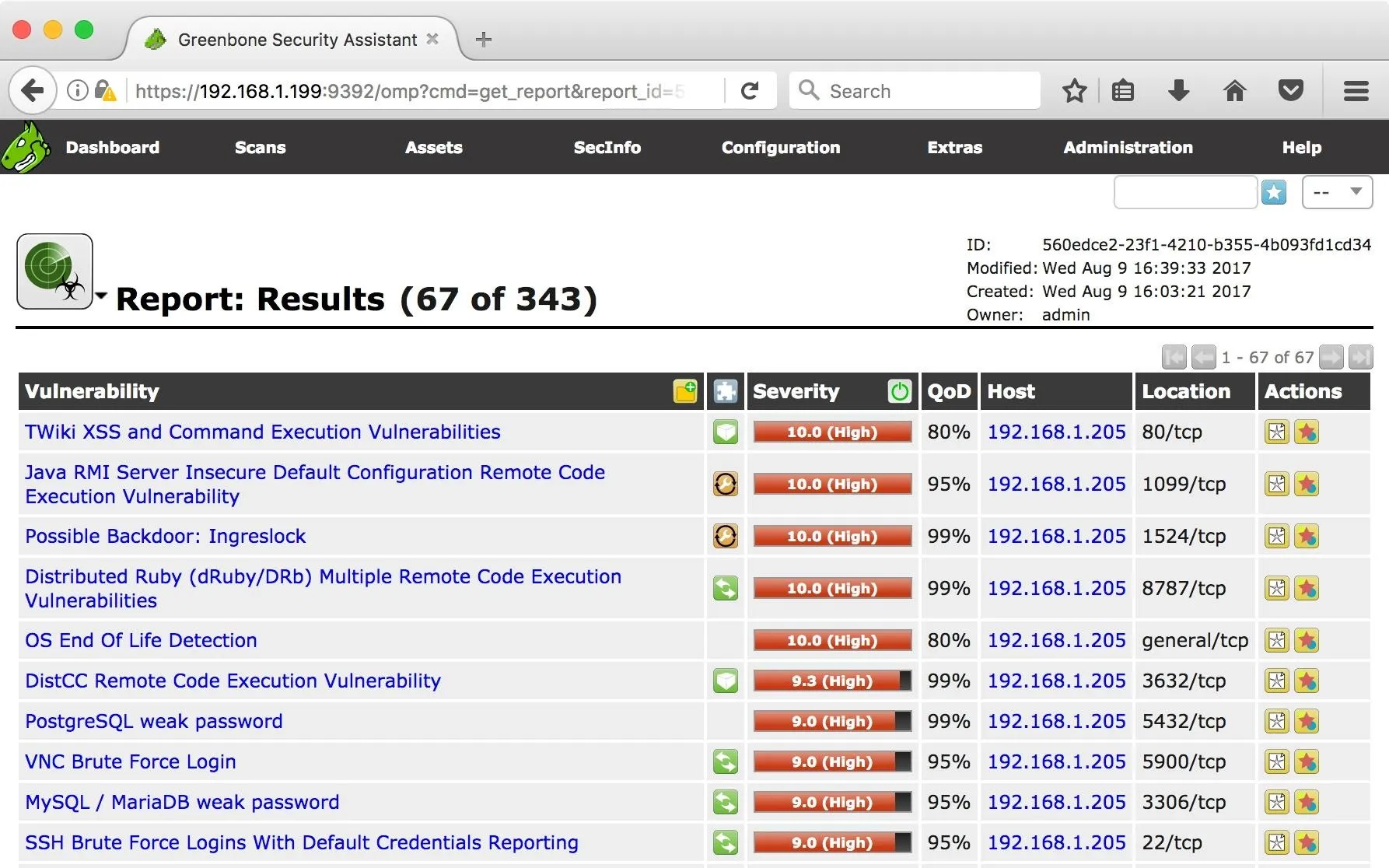Add override for TWiki XSS result
The image size is (1389, 868).
1307,432
